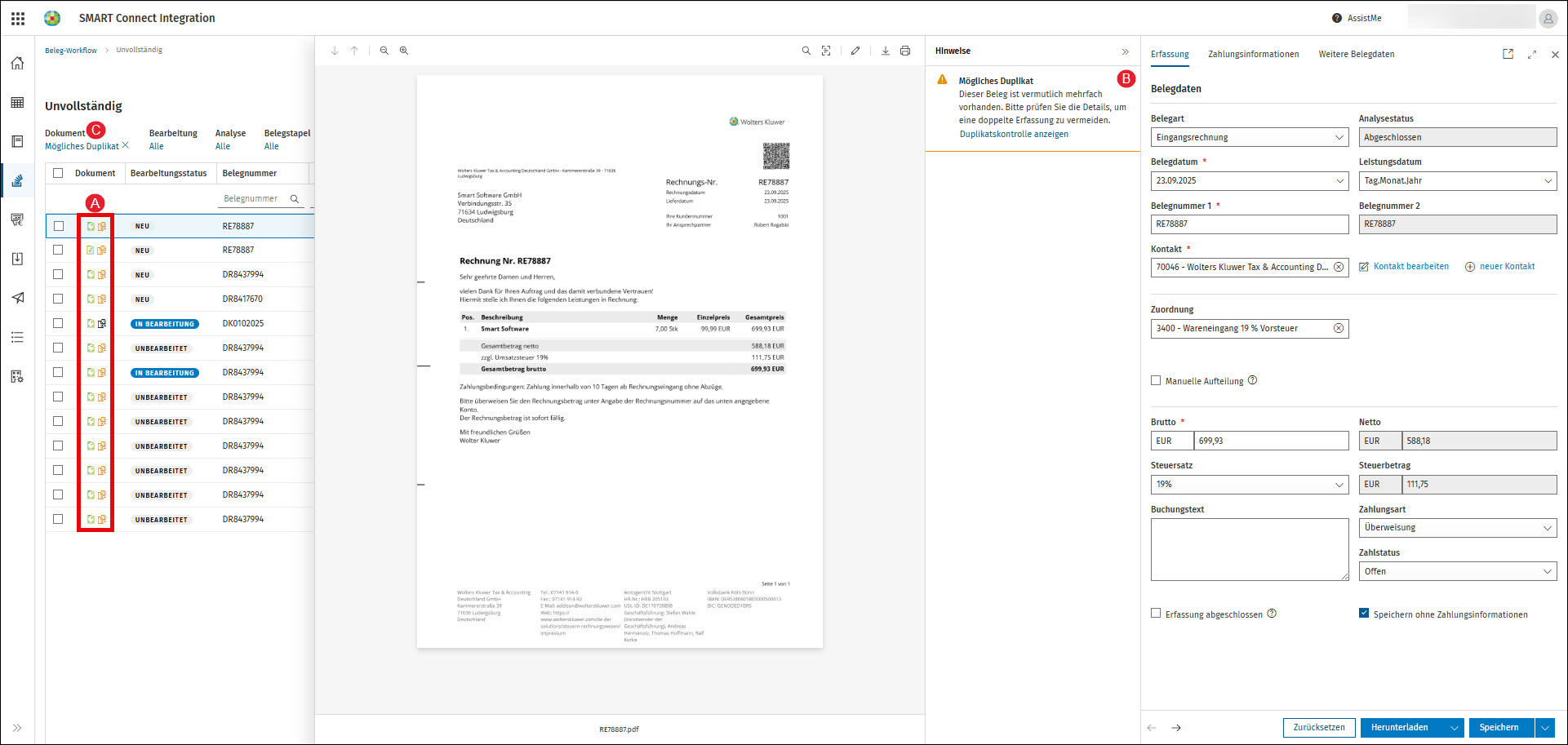This screenshot has height=745, width=1568.
Task: Download the document from preview toolbar
Action: (x=886, y=51)
